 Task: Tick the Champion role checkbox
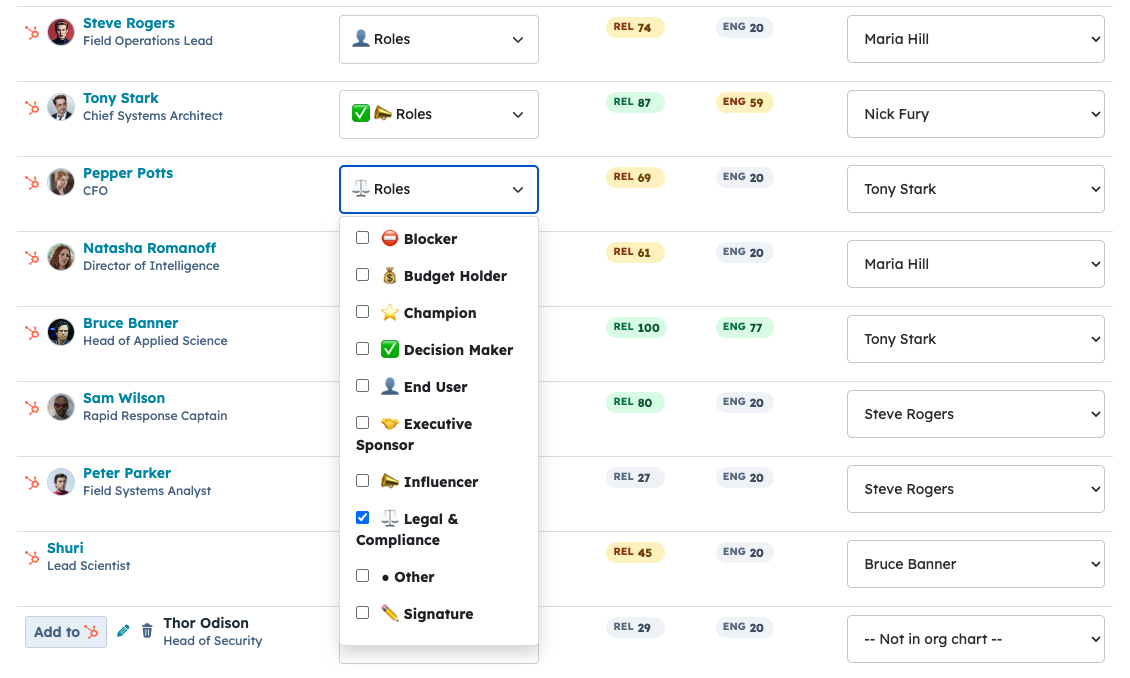(x=362, y=312)
